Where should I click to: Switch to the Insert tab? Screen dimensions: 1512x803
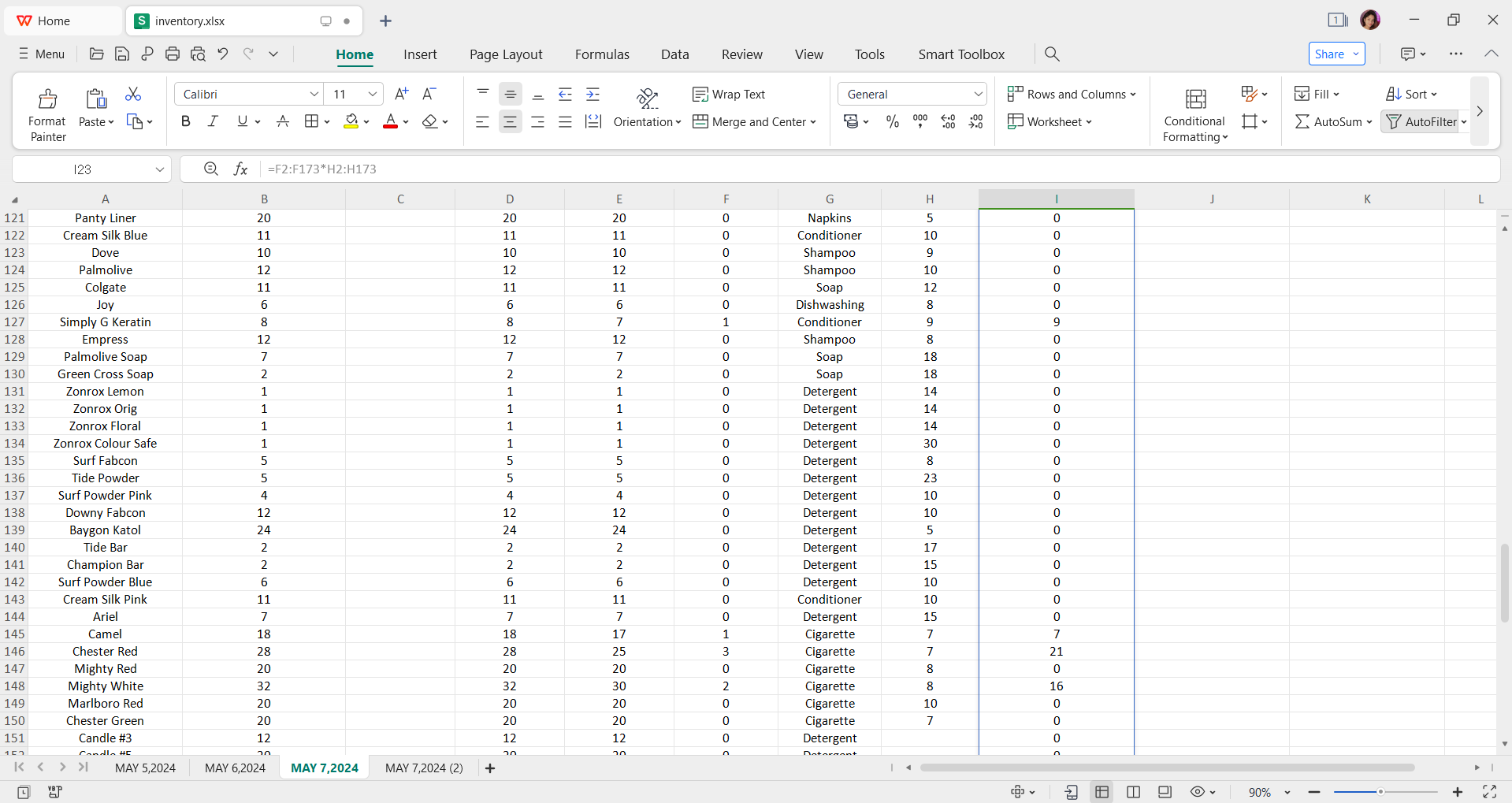(420, 54)
